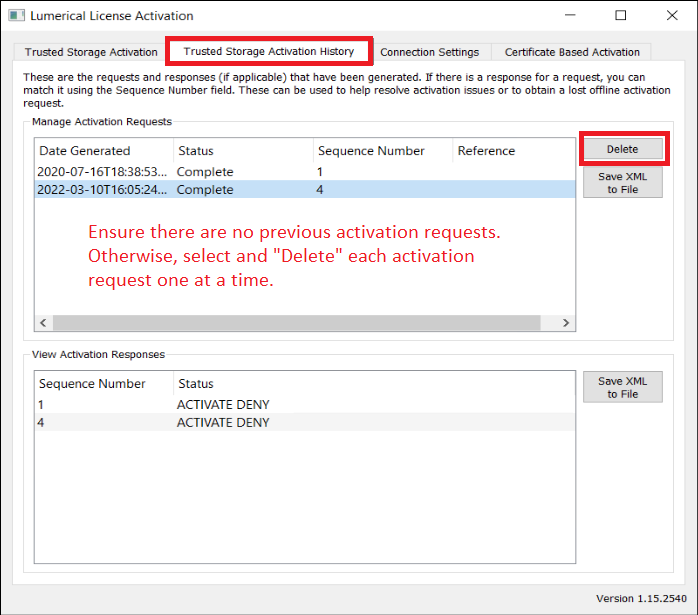Open Trusted Storage Activation History tab
This screenshot has width=698, height=615.
coord(269,51)
